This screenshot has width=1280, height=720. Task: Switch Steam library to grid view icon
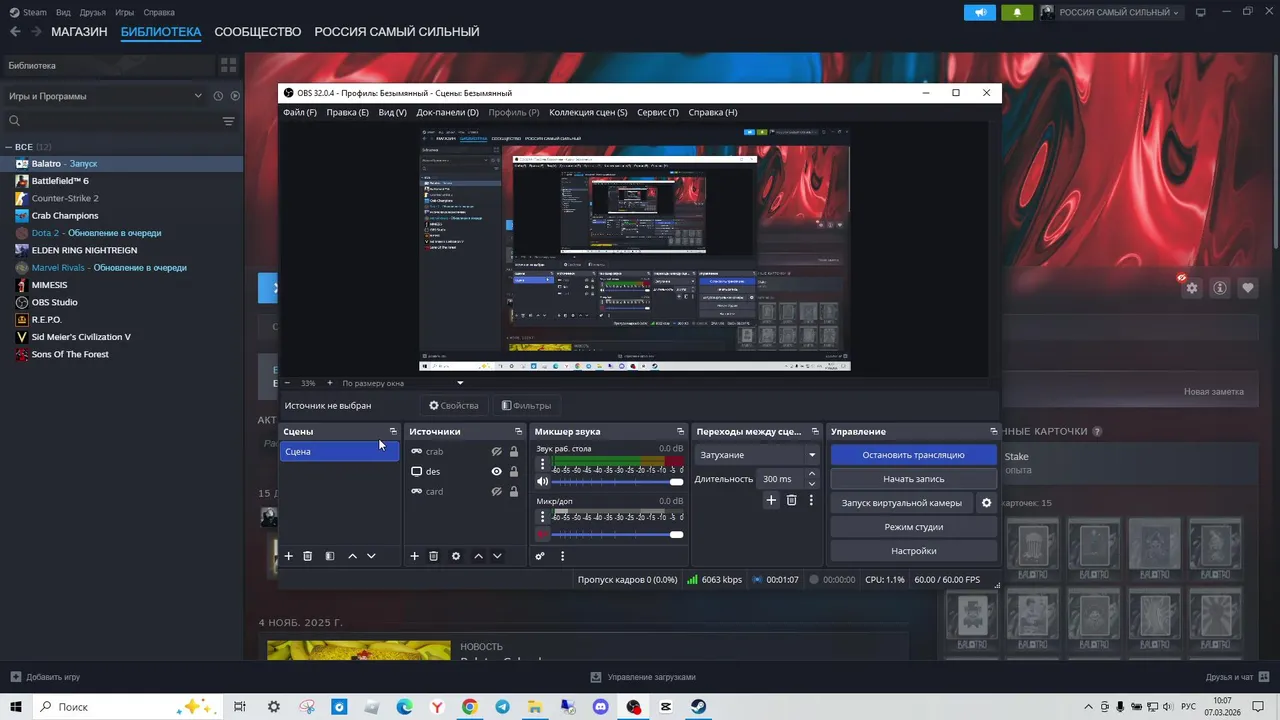click(229, 65)
